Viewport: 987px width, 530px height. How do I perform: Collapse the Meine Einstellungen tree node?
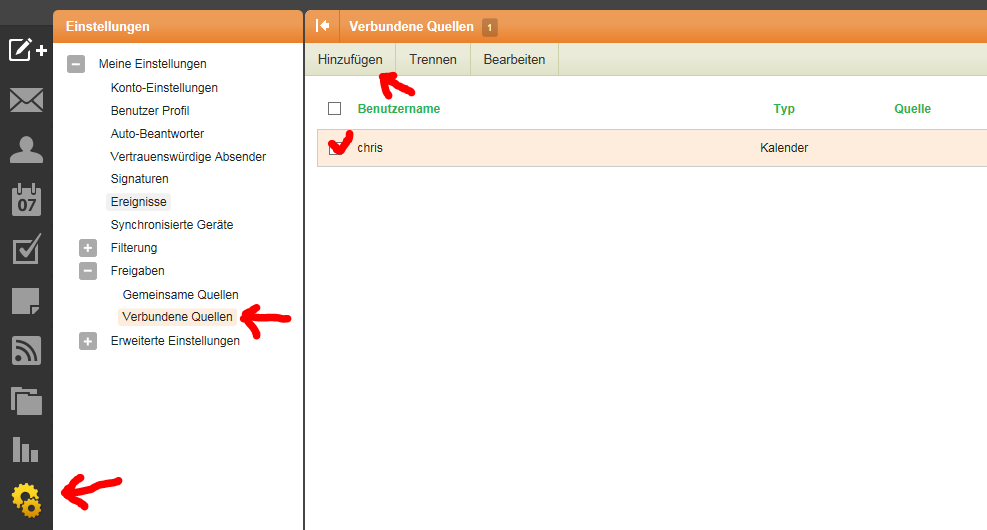point(76,64)
